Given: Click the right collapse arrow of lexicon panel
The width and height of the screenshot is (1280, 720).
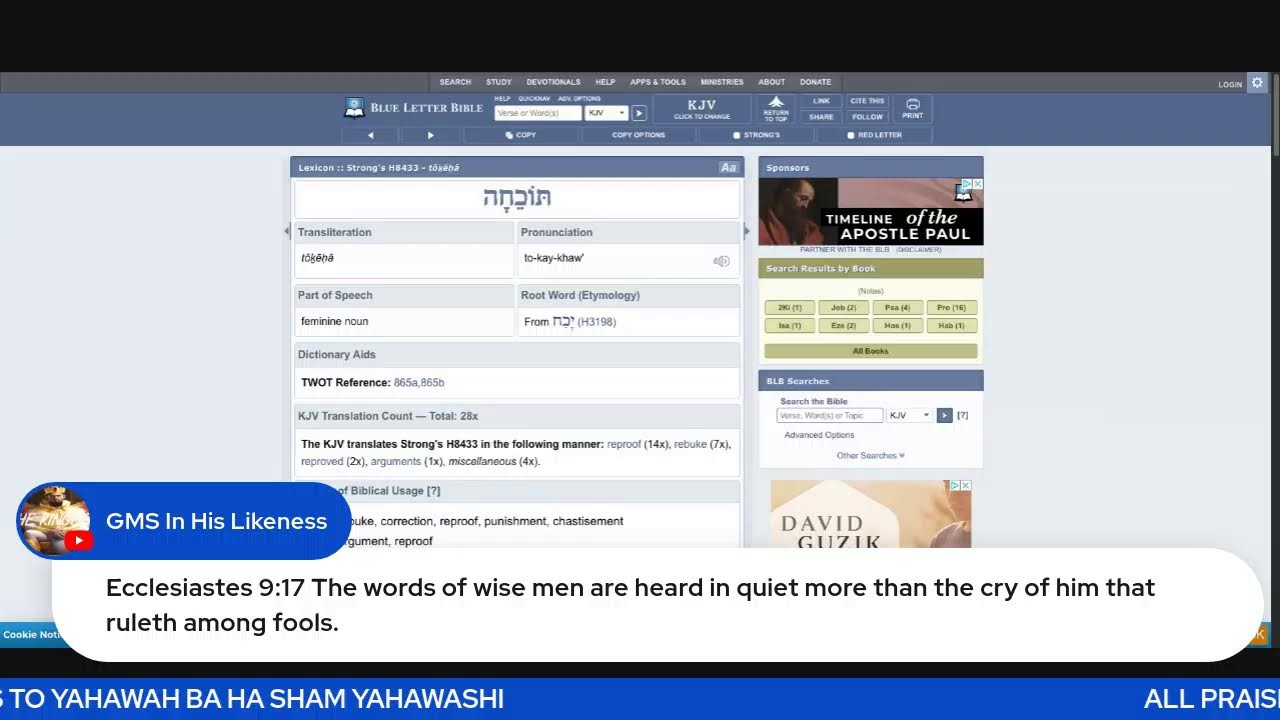Looking at the screenshot, I should pos(746,231).
